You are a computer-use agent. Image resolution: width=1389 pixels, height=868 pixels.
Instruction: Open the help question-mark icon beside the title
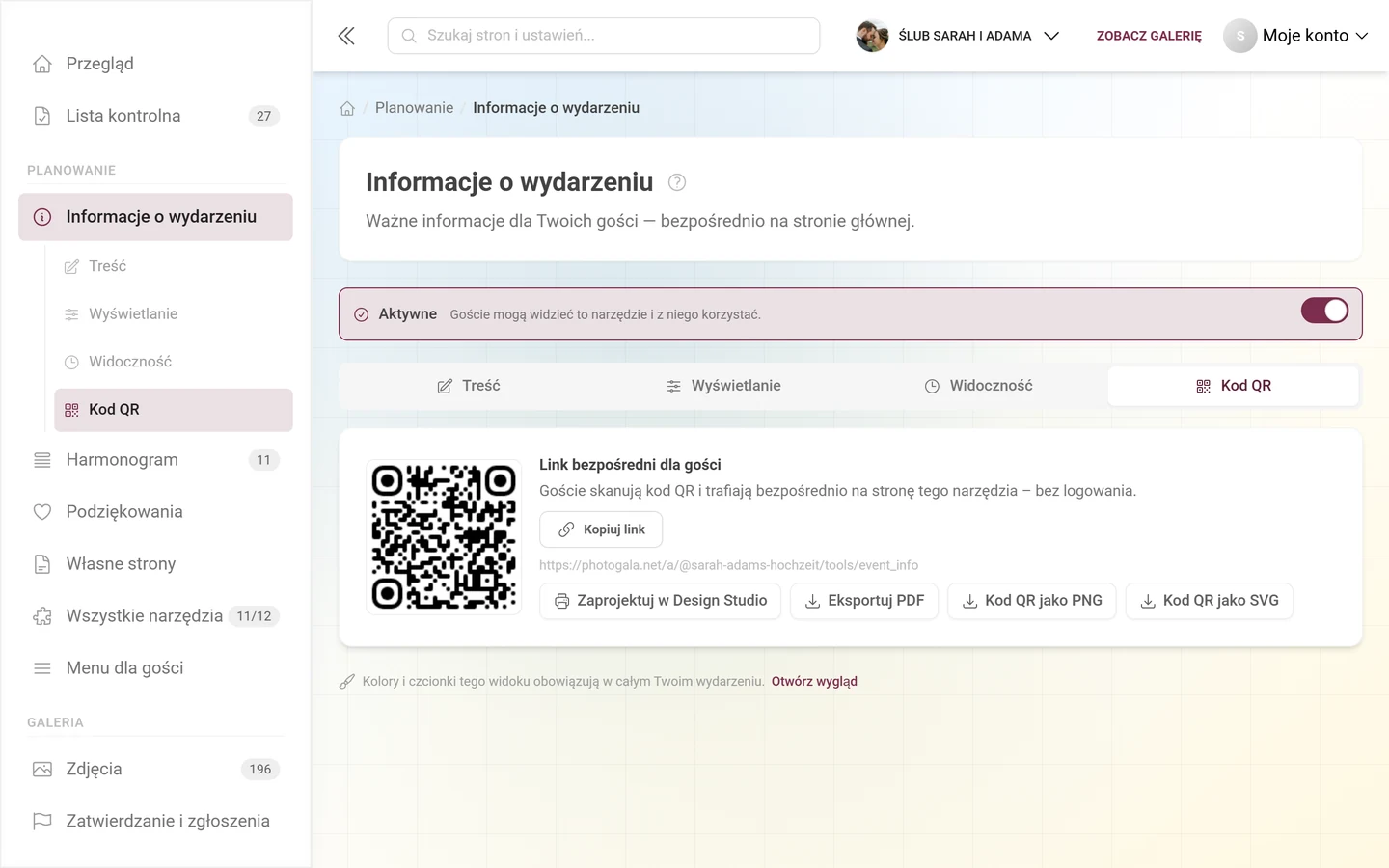click(677, 182)
